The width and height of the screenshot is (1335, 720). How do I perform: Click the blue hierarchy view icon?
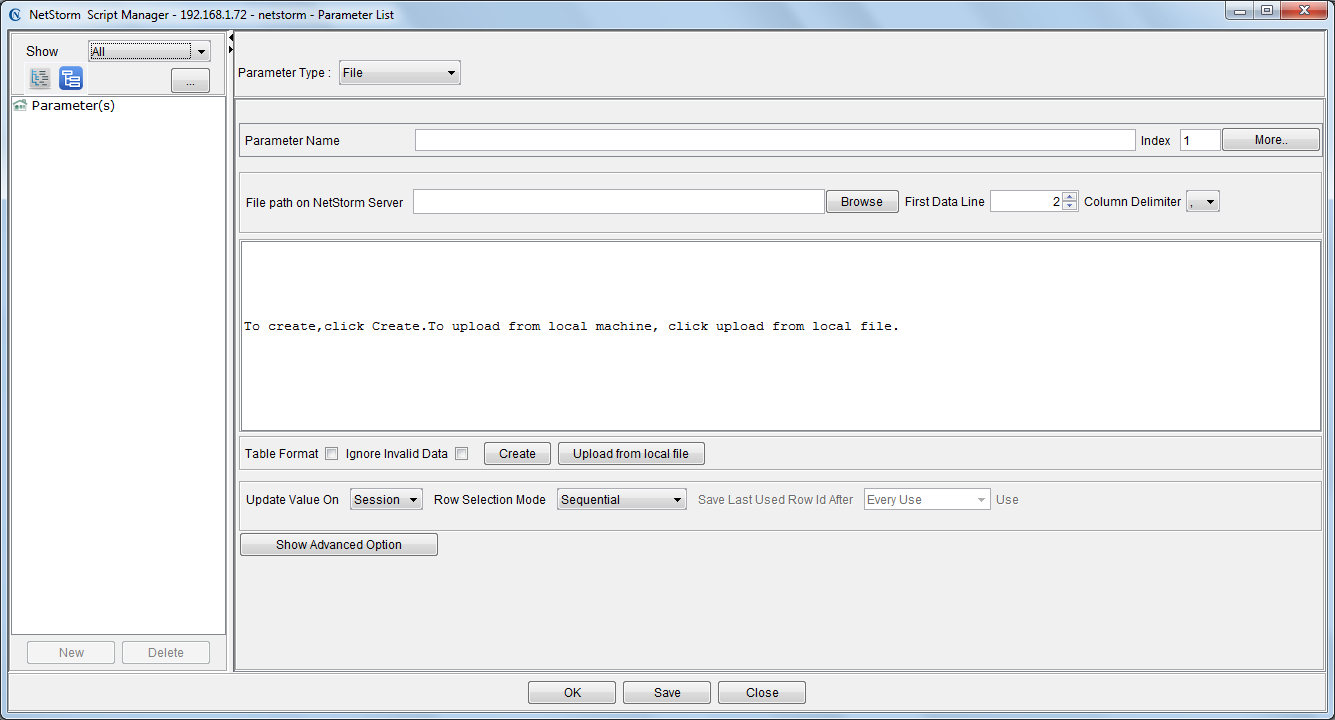pyautogui.click(x=71, y=79)
